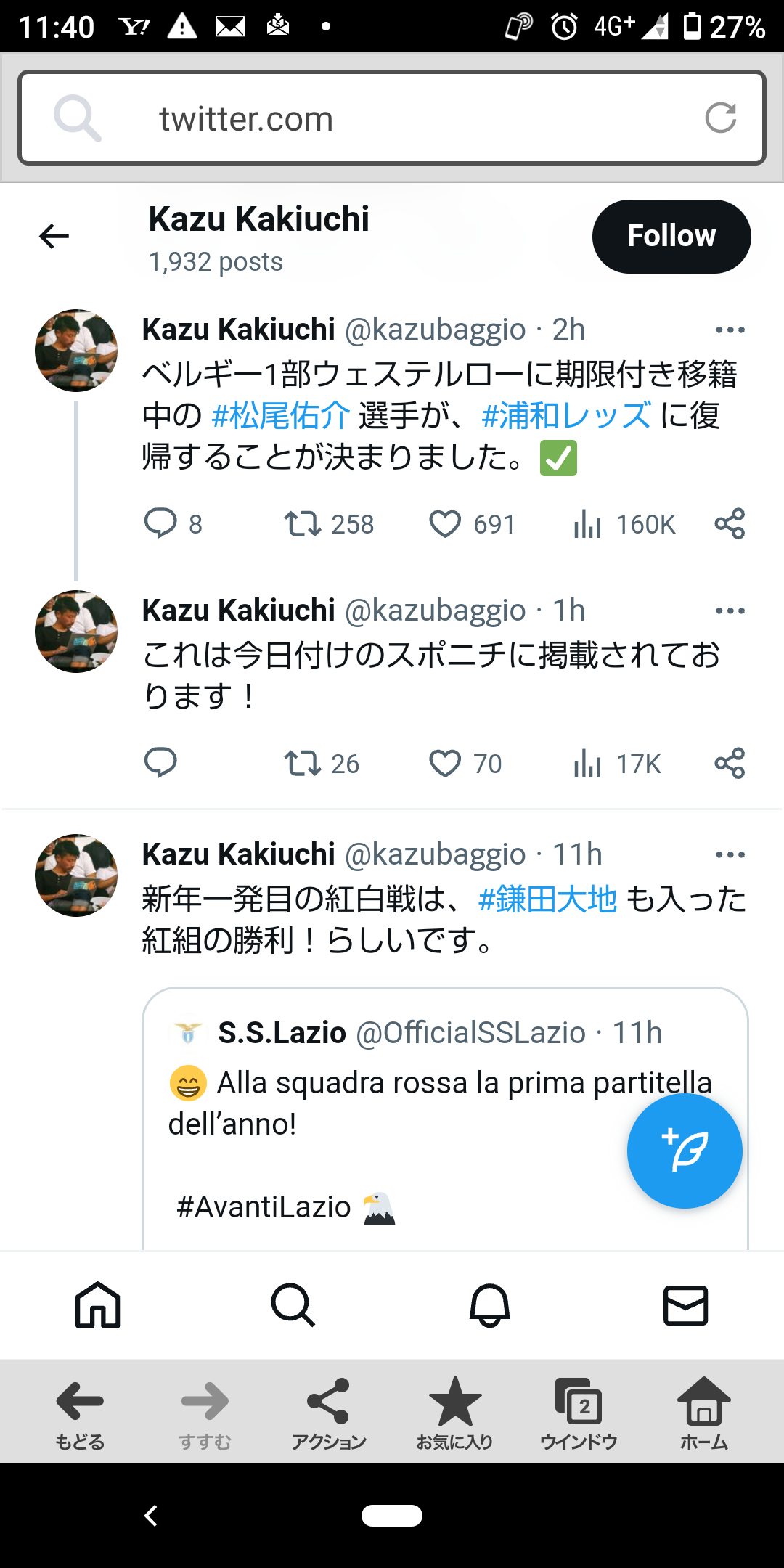Open Twitter direct messages envelope
784x1568 pixels.
(685, 1305)
